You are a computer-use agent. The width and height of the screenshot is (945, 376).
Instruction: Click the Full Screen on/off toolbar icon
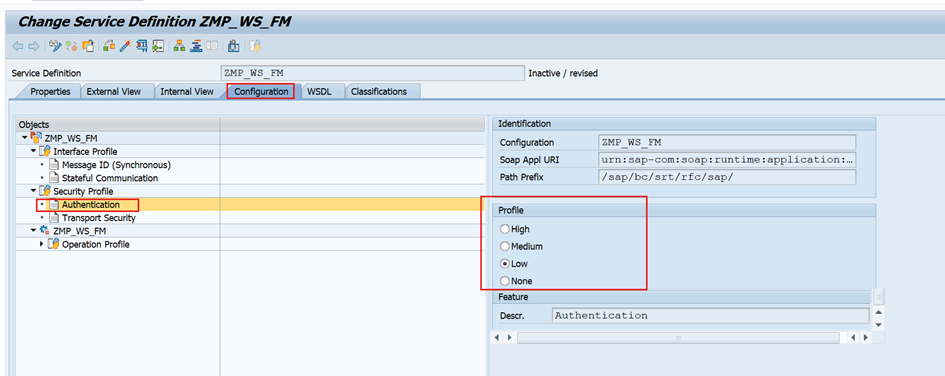click(x=212, y=46)
